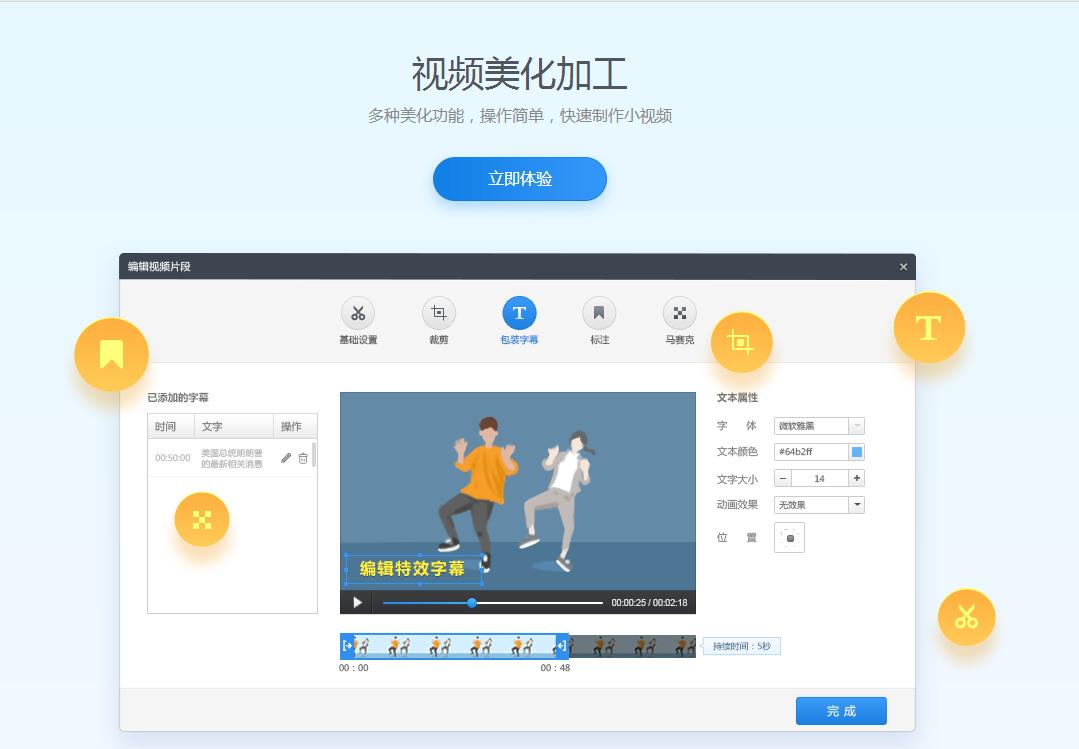The image size is (1079, 749).
Task: Click the floating yellow bookmark icon
Action: (111, 354)
